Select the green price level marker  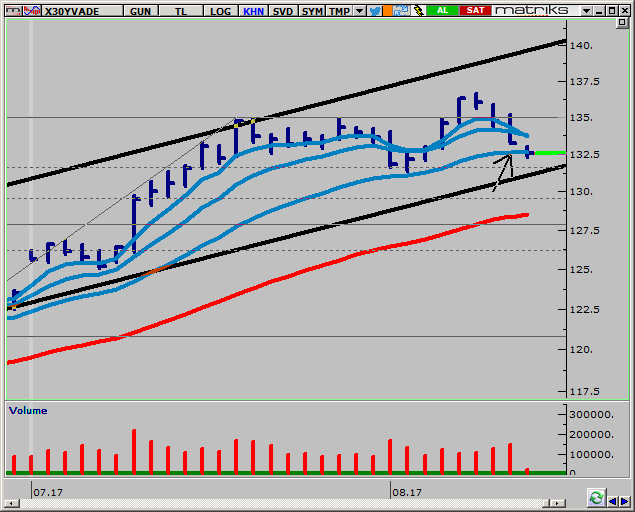550,153
